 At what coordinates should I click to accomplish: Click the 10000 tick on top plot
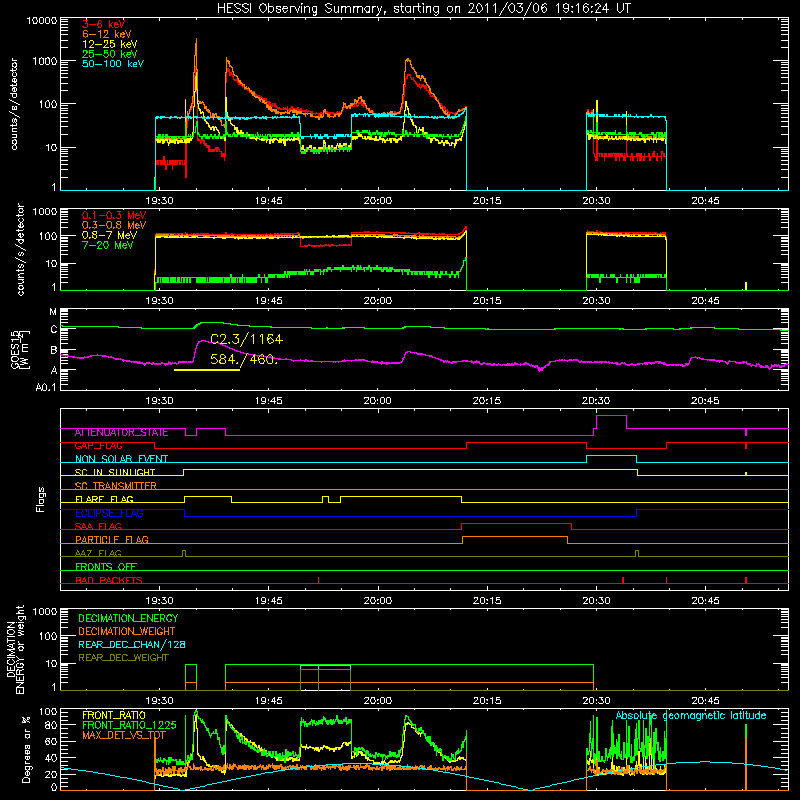[x=42, y=21]
